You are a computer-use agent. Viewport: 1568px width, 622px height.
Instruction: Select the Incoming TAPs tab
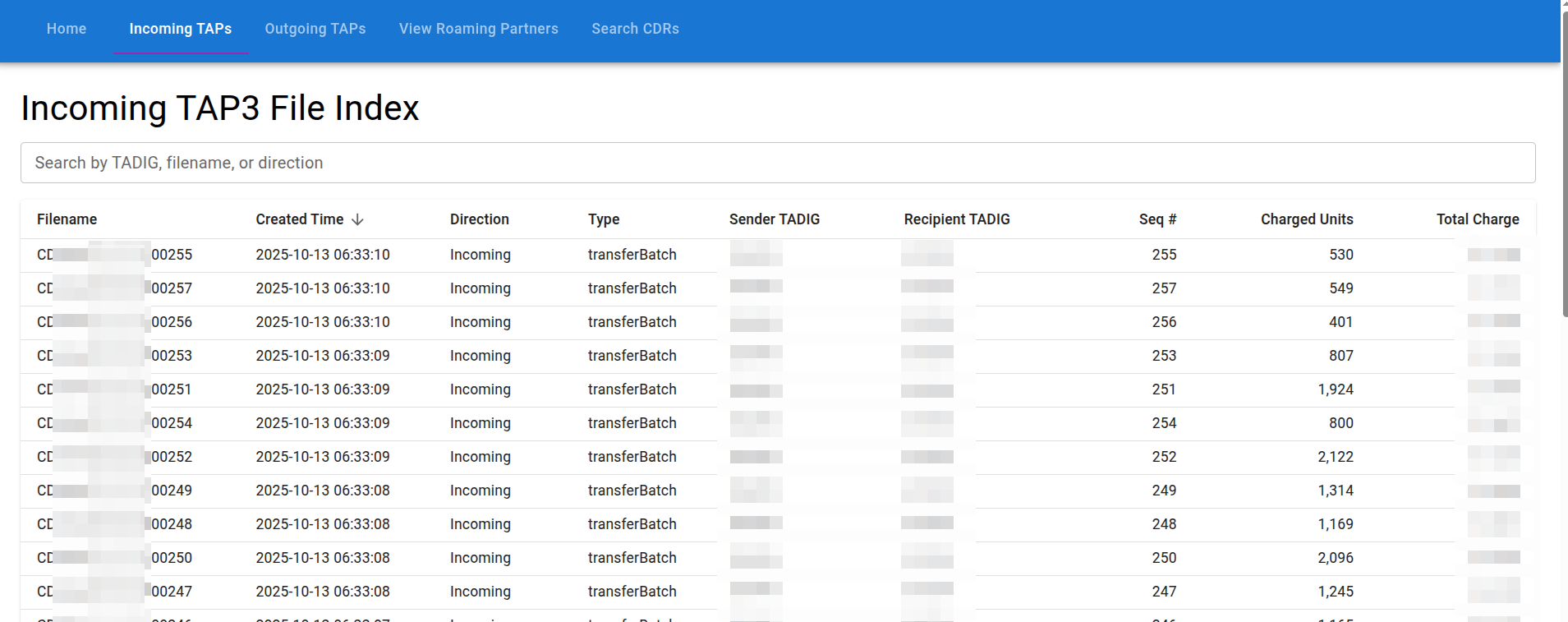point(181,29)
